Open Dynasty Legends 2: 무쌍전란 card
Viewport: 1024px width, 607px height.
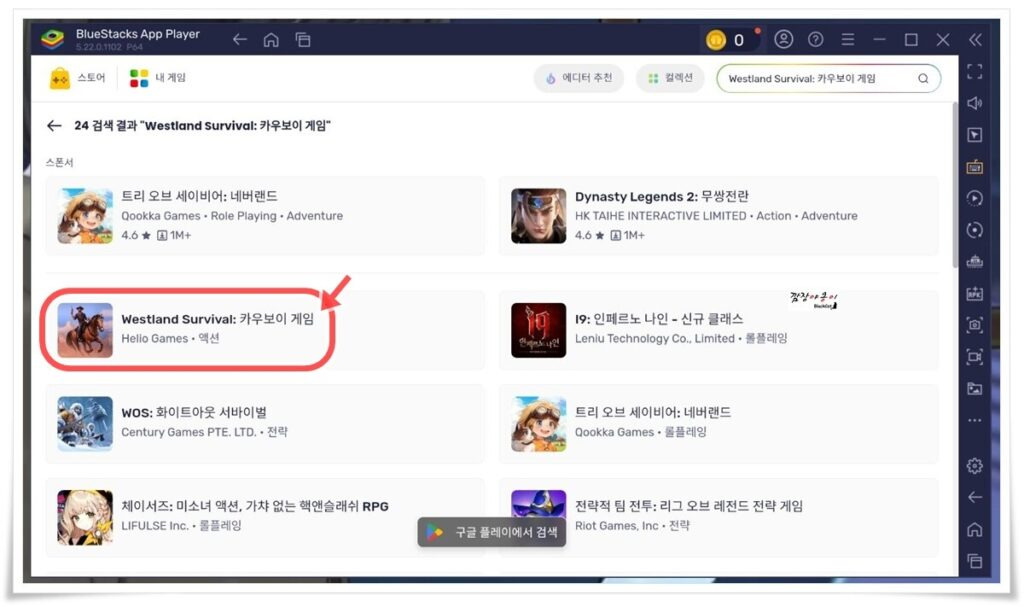click(x=718, y=216)
